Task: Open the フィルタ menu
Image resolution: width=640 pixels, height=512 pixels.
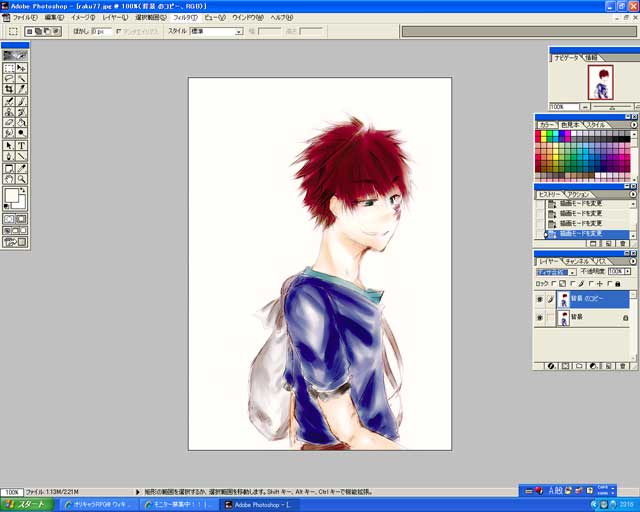Action: [185, 18]
